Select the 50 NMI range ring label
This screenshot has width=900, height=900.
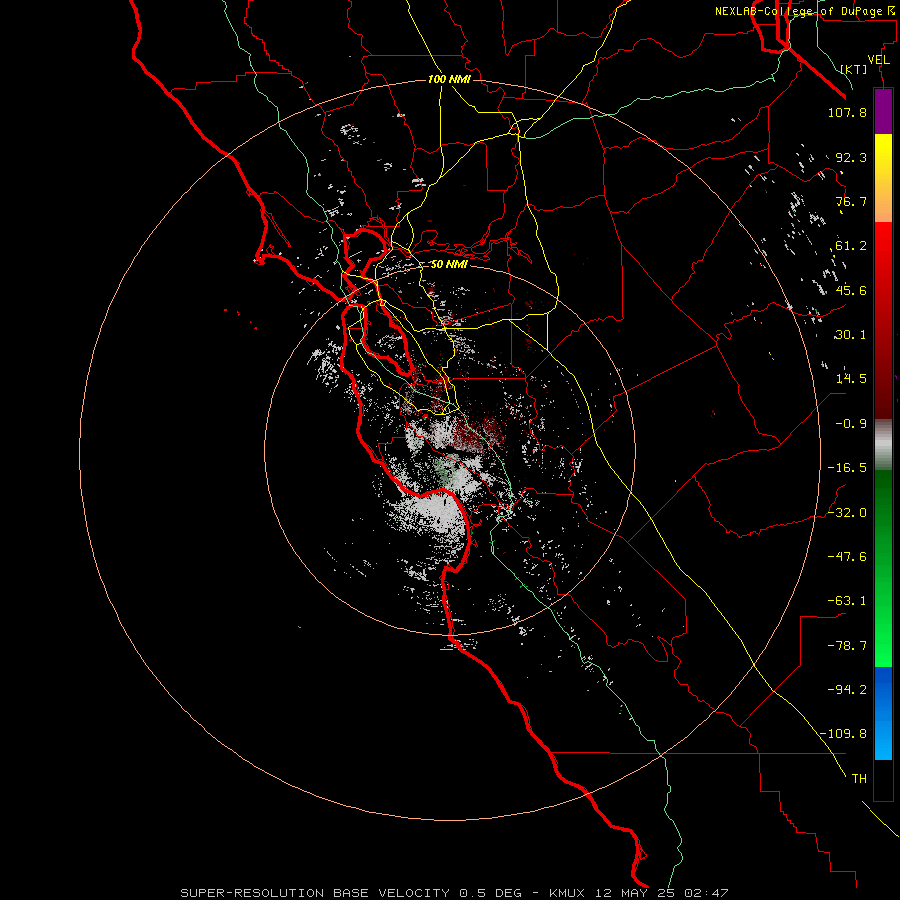click(x=449, y=265)
